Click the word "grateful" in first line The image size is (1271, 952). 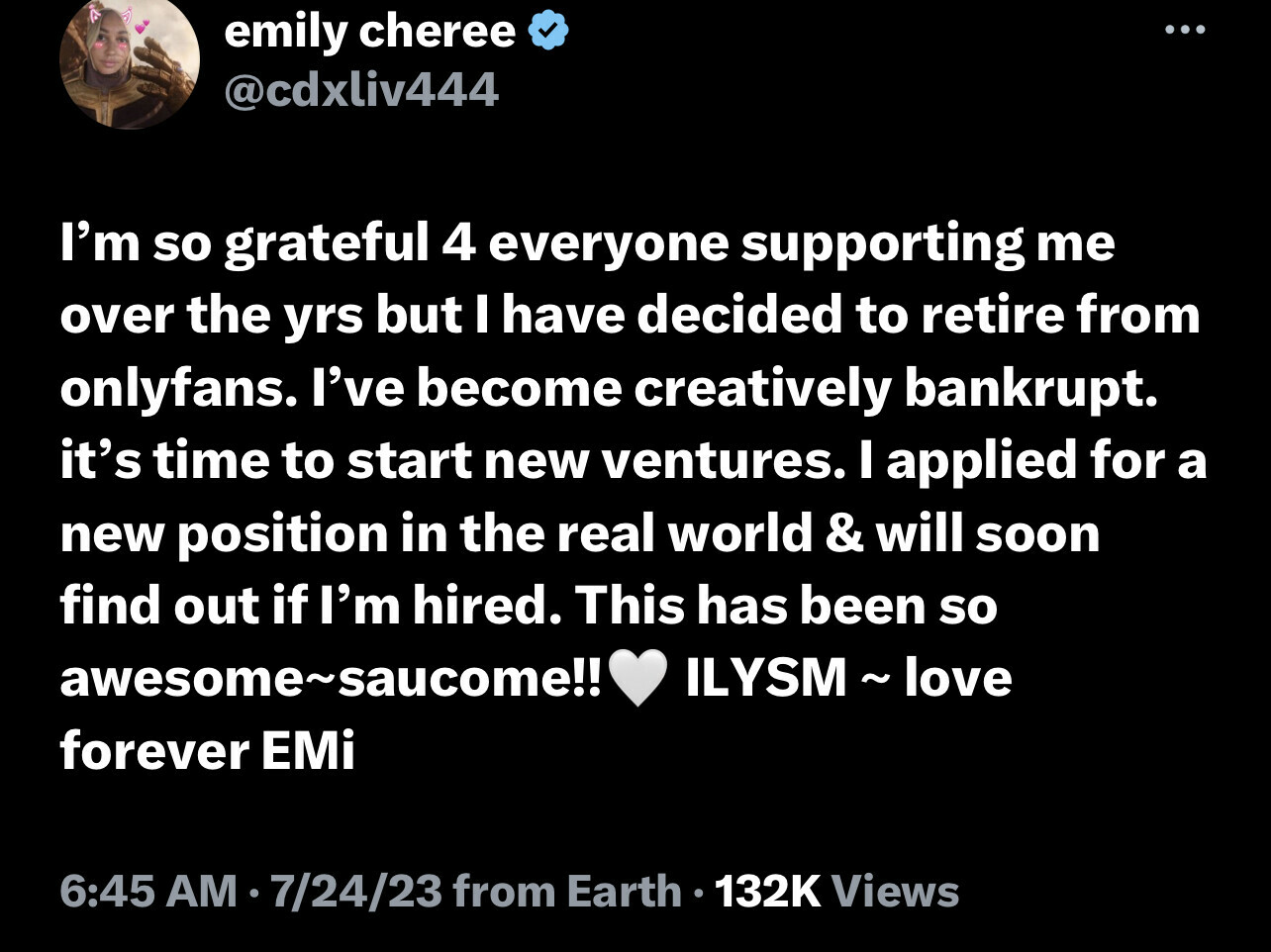pos(326,243)
